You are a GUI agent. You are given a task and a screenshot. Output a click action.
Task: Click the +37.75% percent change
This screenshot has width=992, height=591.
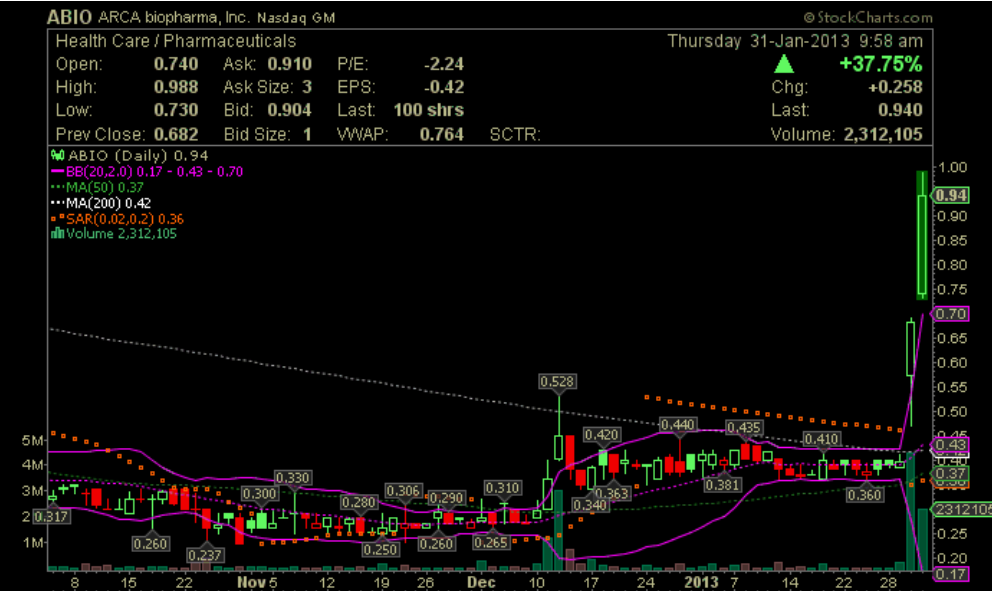[x=881, y=64]
